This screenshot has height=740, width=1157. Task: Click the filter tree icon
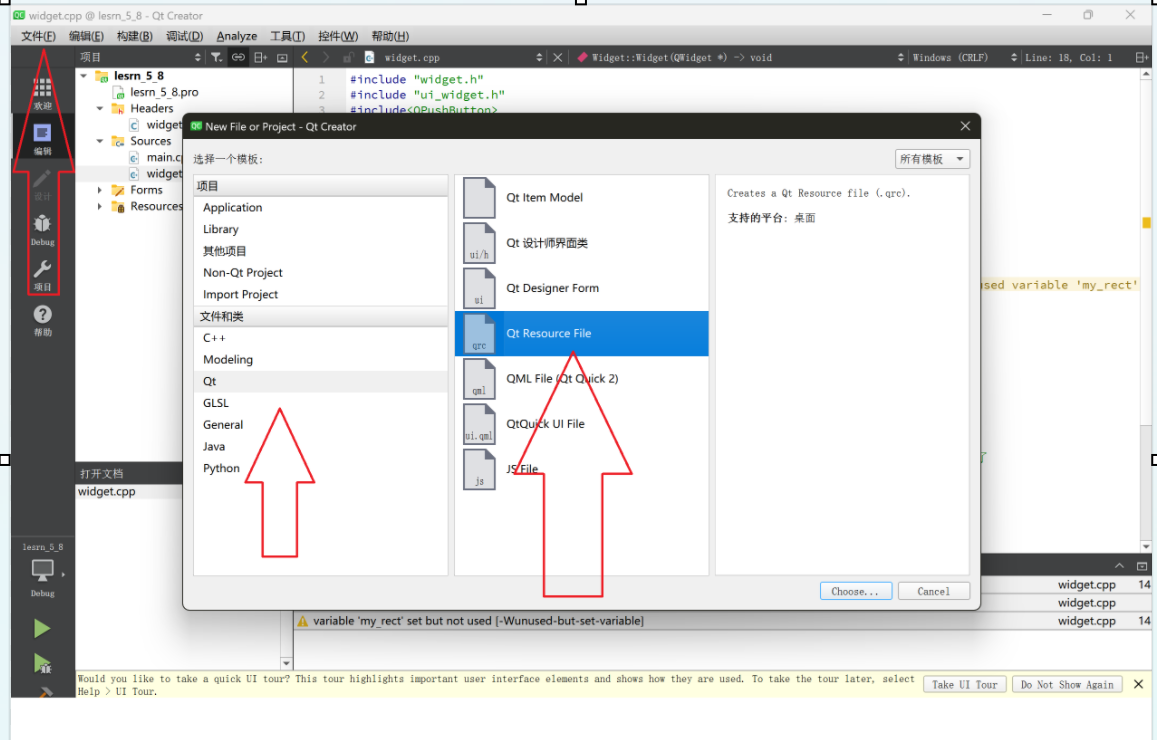tap(215, 58)
